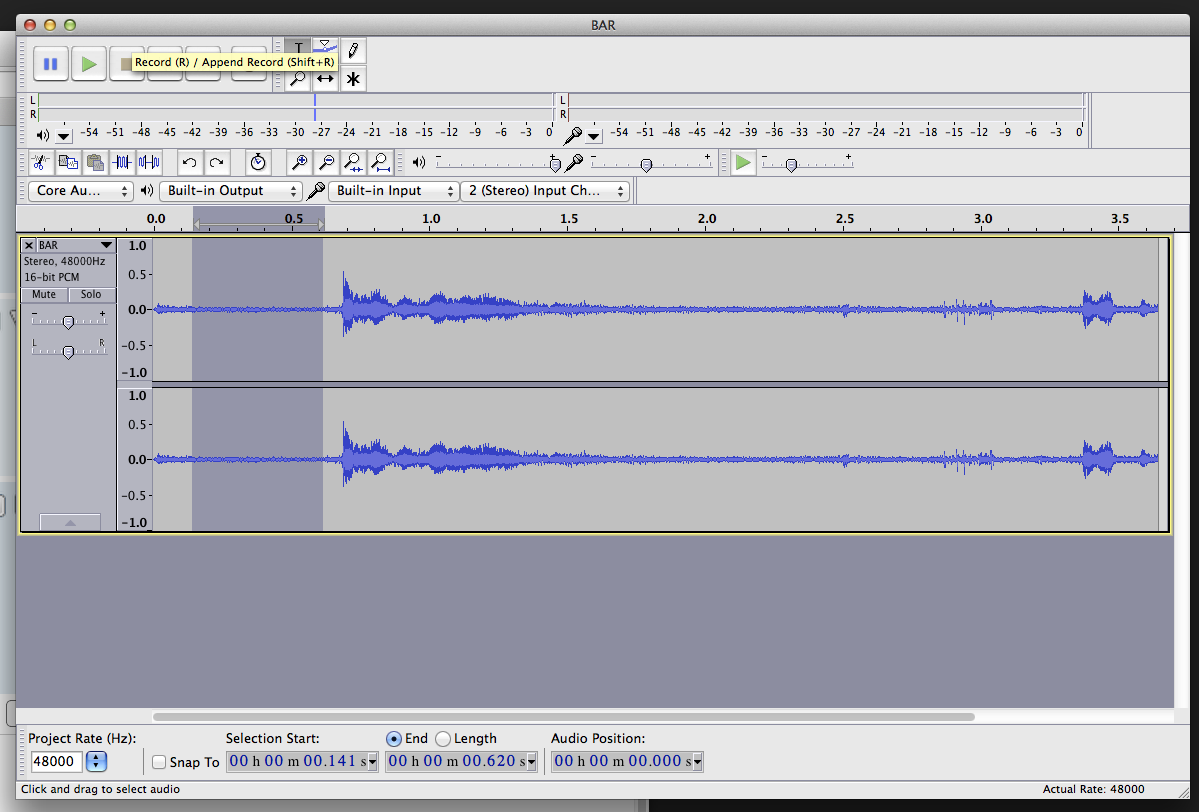
Task: Click the Project Rate stepper arrows
Action: (x=96, y=762)
